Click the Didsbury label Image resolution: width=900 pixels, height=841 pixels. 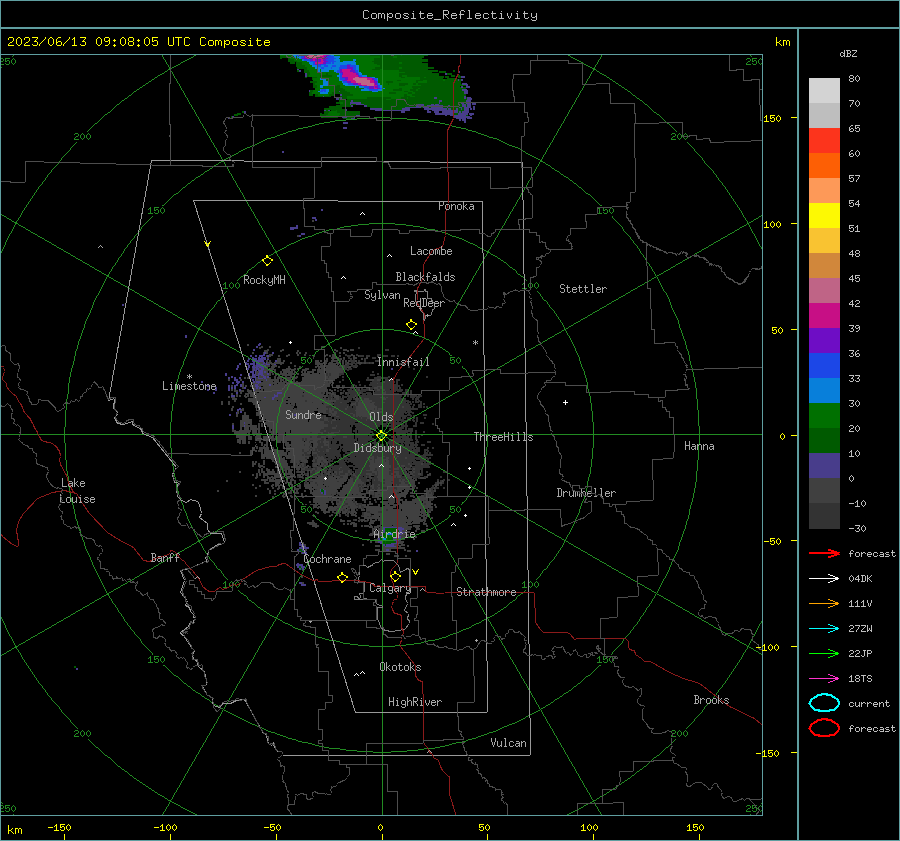378,448
